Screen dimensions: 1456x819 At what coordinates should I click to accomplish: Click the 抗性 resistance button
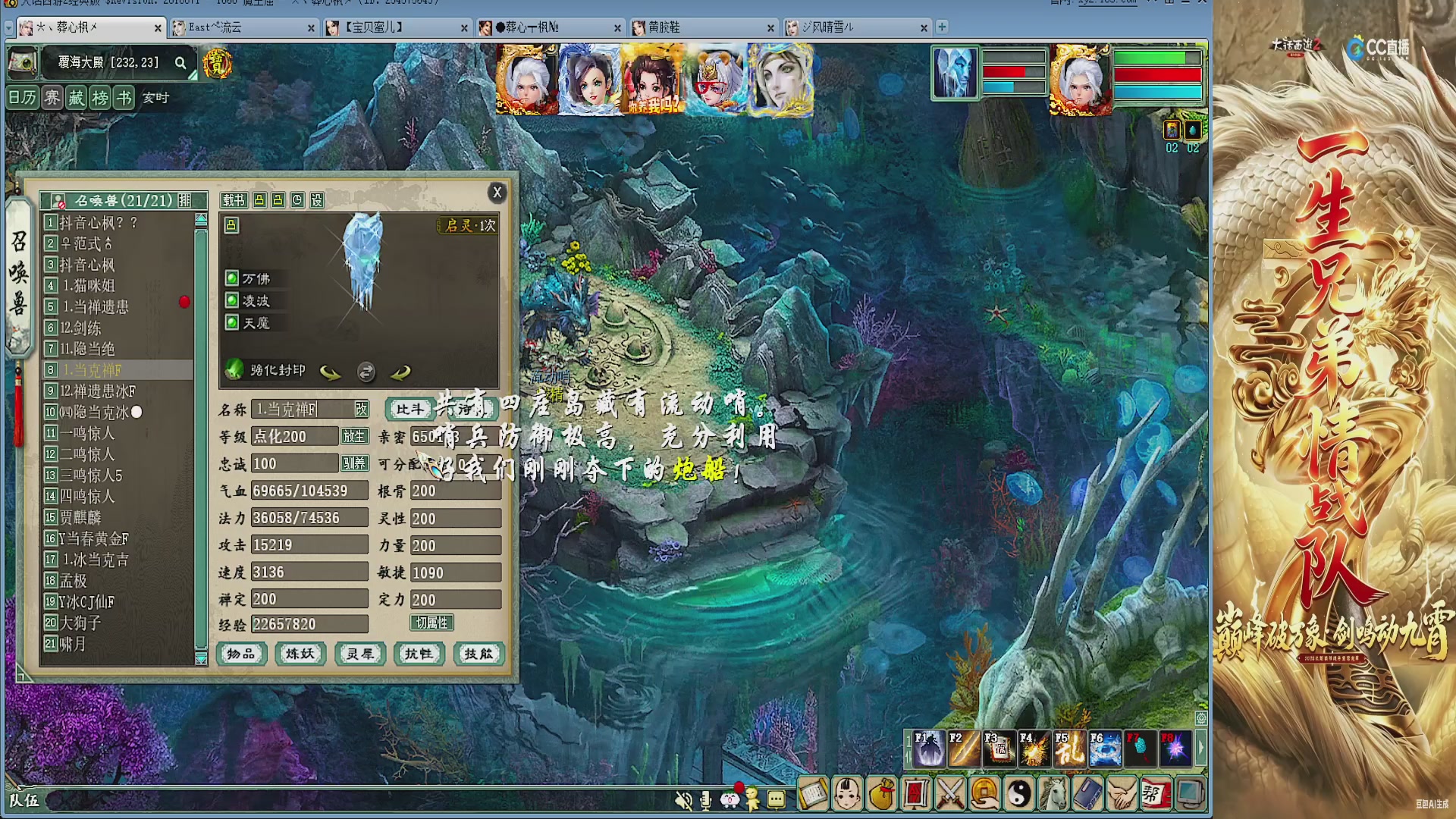(x=419, y=654)
